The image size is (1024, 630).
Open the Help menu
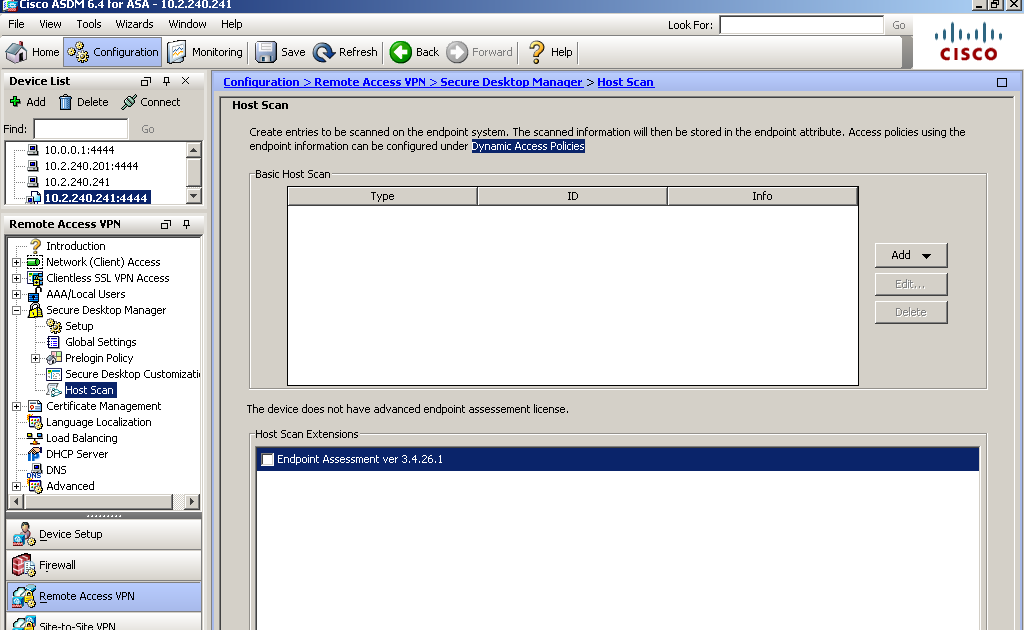[x=232, y=24]
